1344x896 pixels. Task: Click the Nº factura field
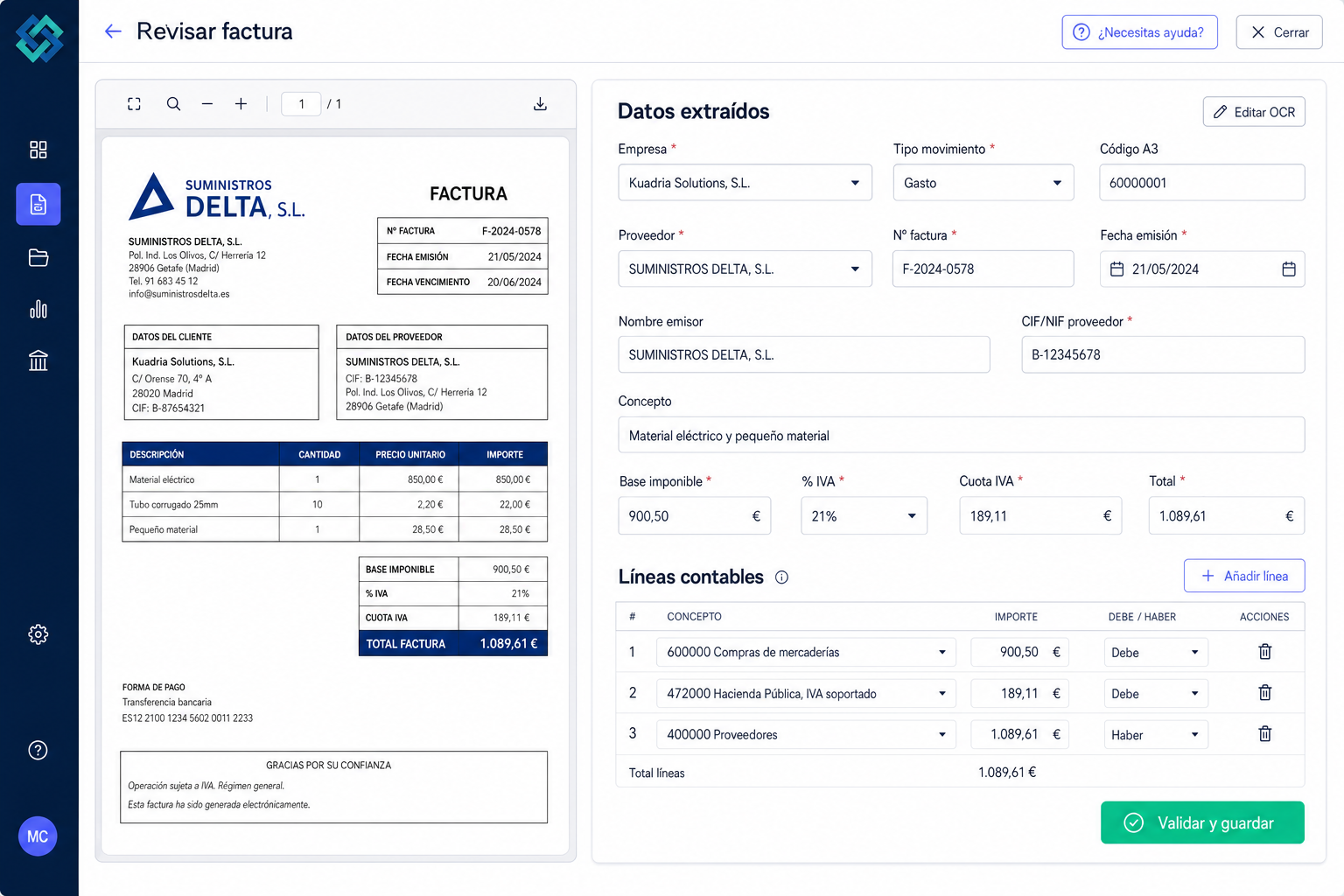point(983,269)
